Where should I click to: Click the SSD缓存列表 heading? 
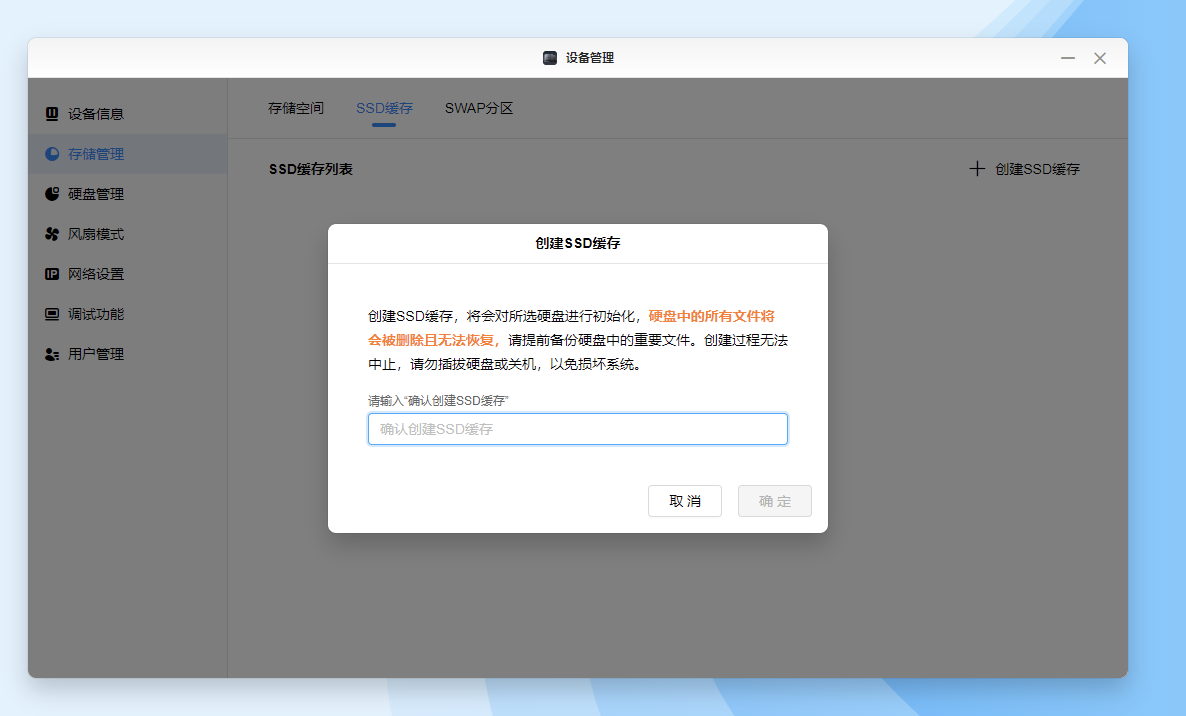pyautogui.click(x=311, y=169)
